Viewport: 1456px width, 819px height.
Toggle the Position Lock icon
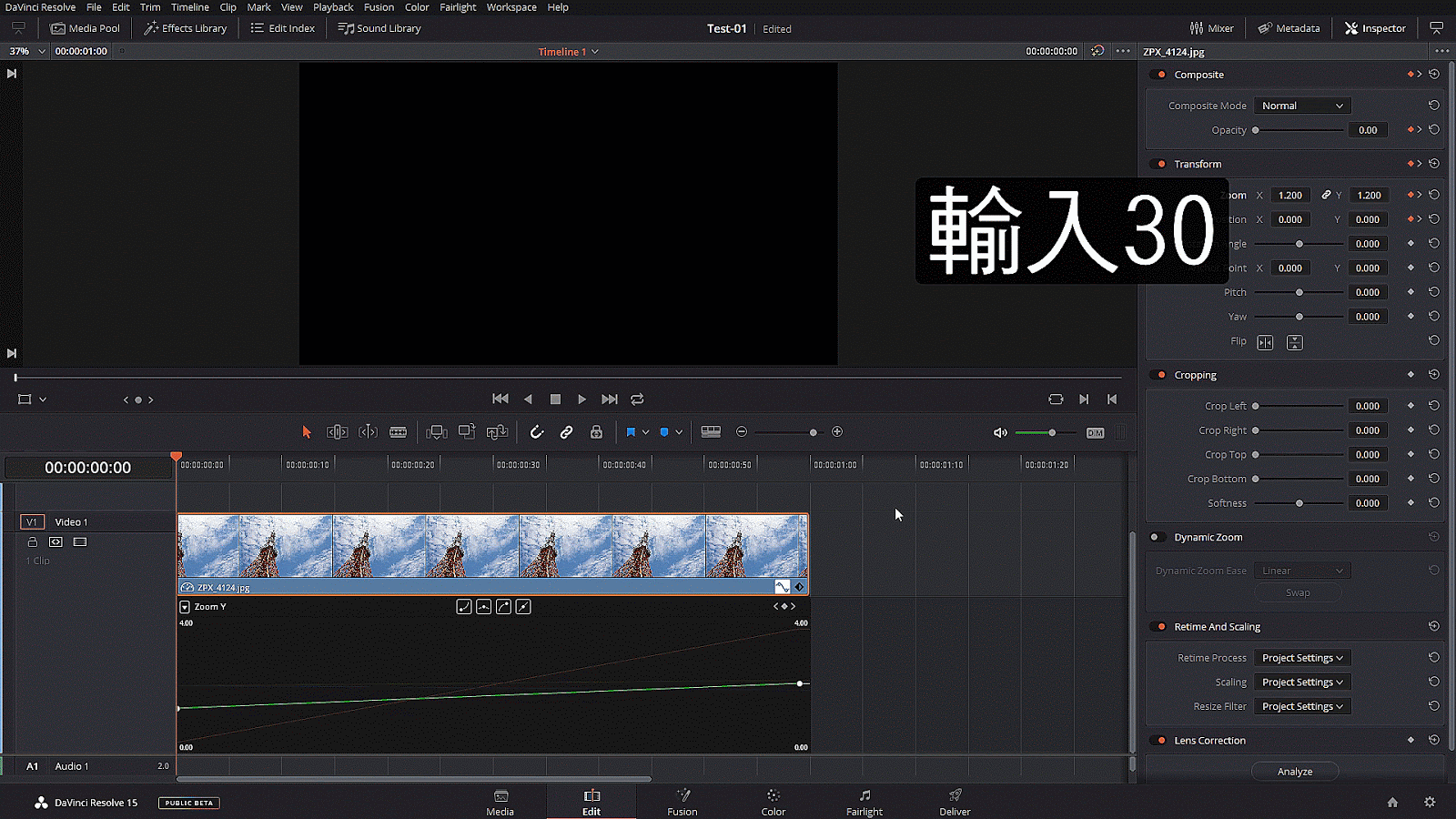pos(596,432)
